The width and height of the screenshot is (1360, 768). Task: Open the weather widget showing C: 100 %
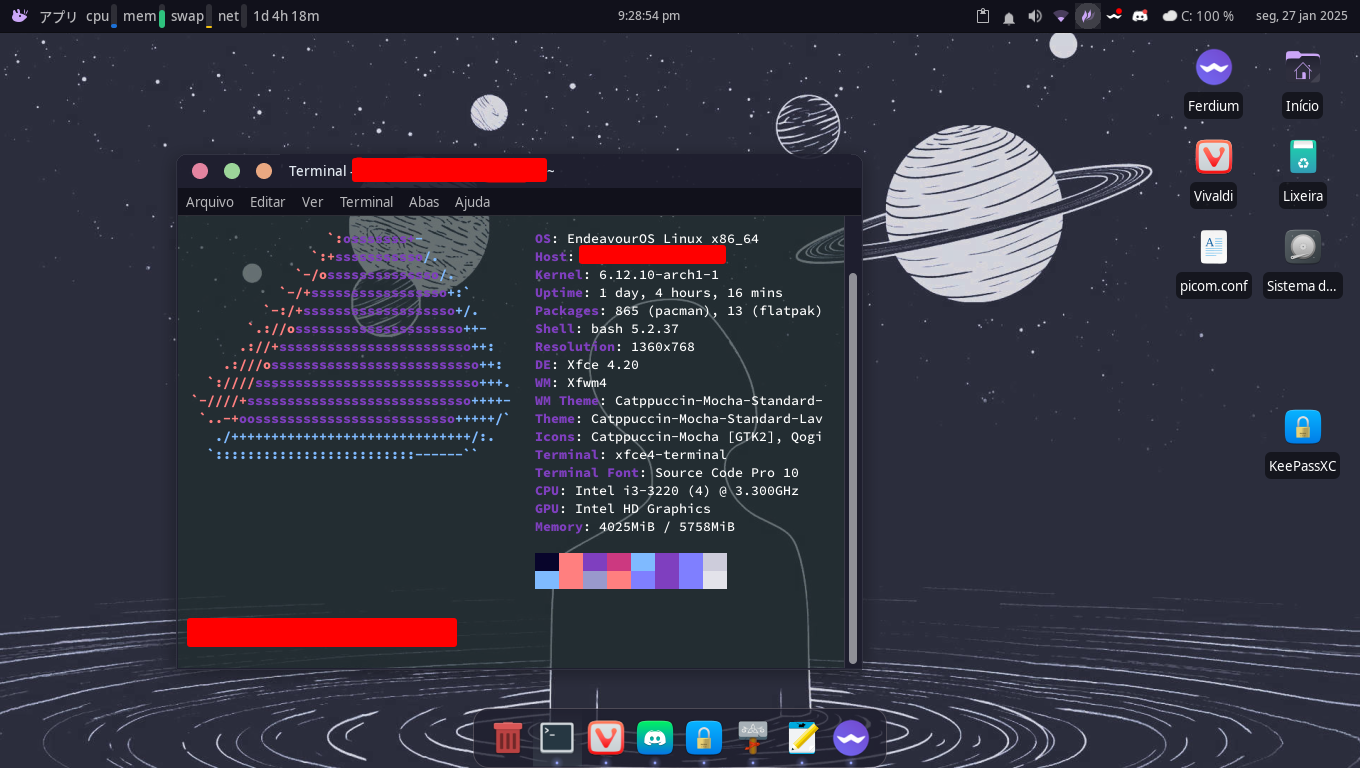click(1198, 16)
